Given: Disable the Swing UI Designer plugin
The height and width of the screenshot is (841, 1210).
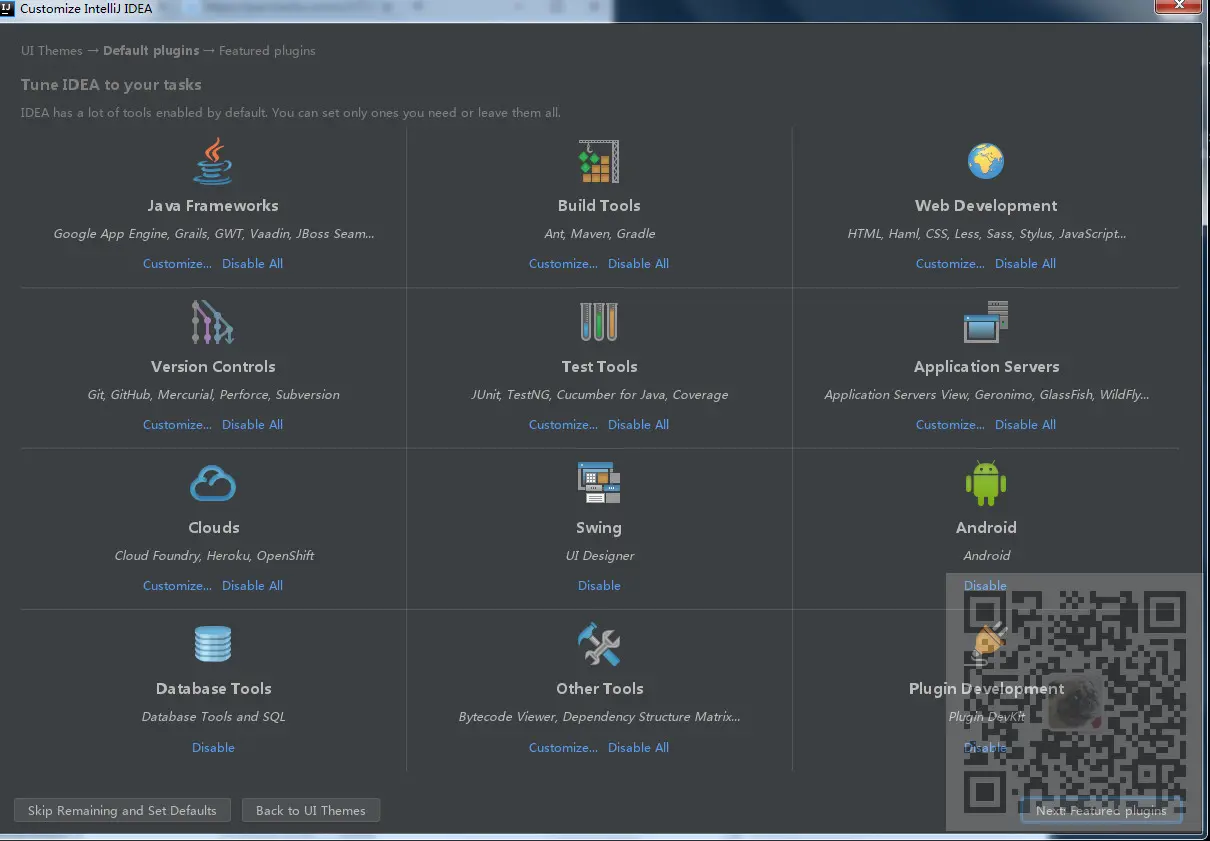Looking at the screenshot, I should coord(599,586).
